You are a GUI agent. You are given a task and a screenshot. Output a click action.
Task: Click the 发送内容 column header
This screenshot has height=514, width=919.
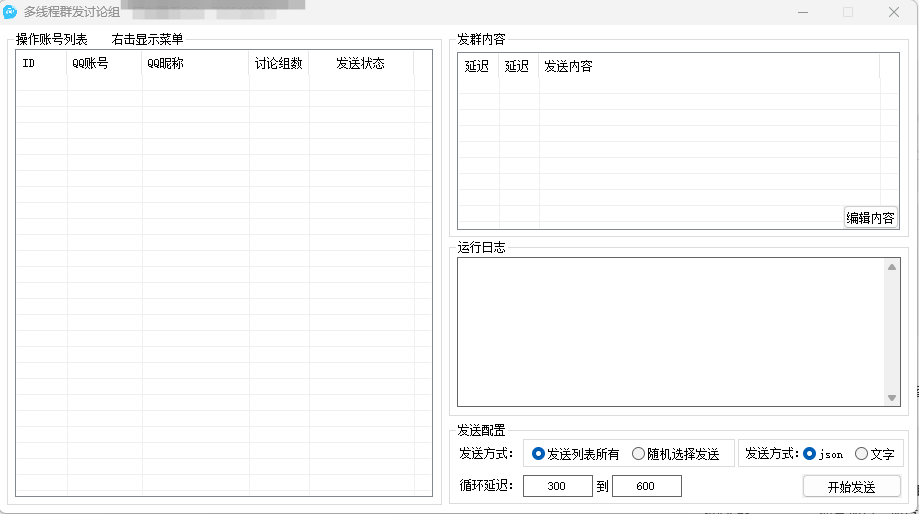click(708, 67)
